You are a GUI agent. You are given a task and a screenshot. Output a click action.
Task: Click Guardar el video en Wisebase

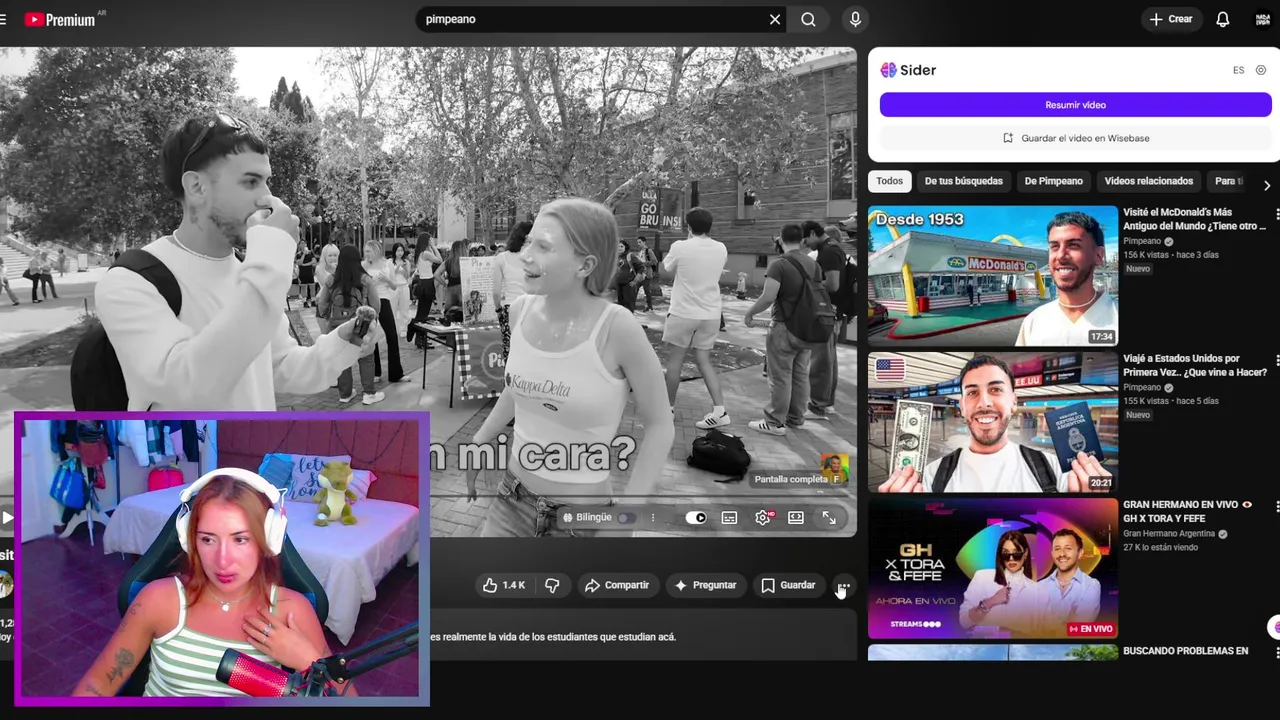(1075, 138)
